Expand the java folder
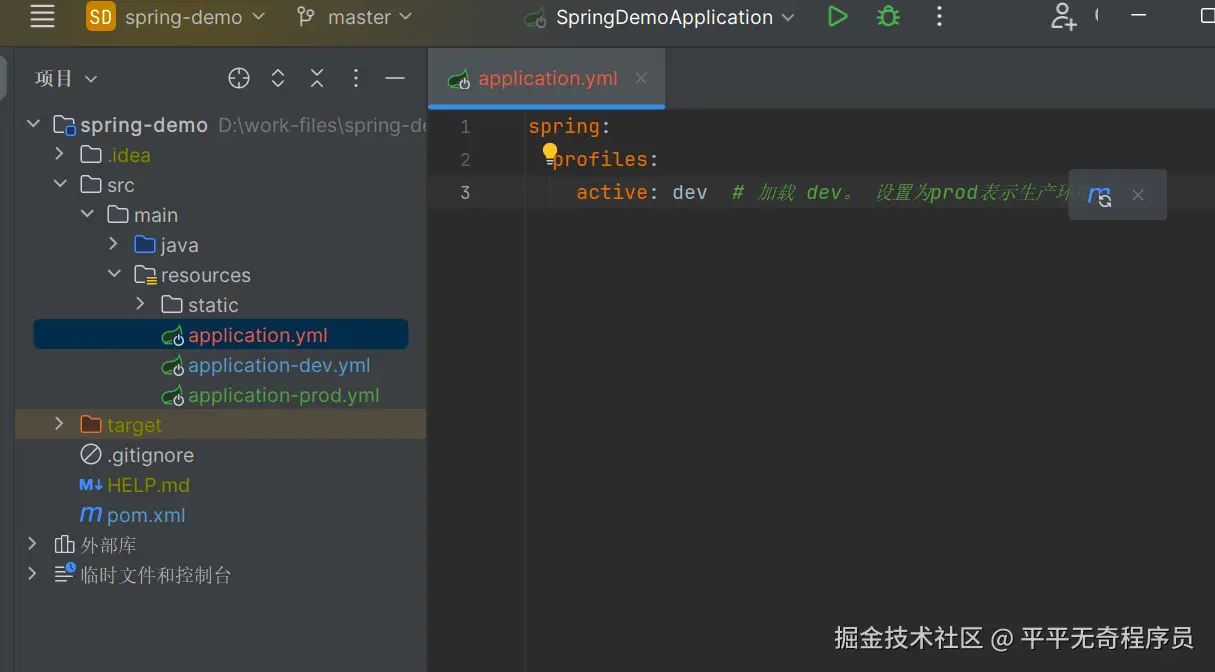This screenshot has width=1215, height=672. 114,244
